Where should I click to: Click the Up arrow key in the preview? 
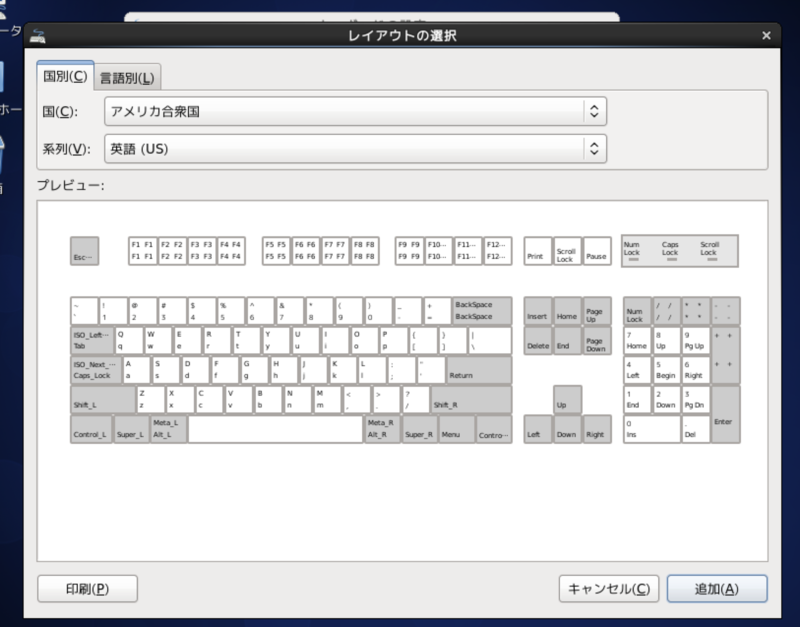(x=566, y=397)
